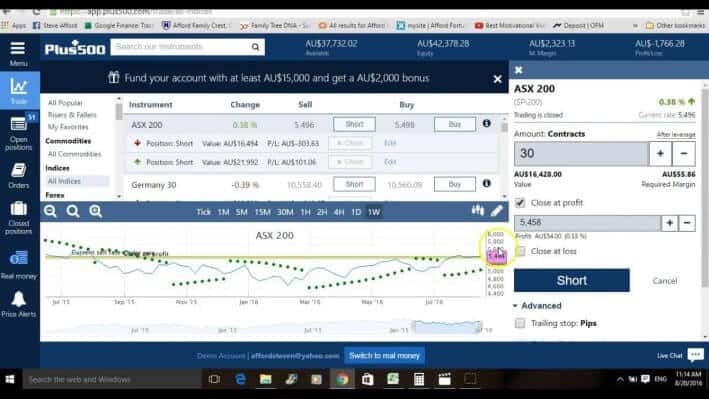Click the chart zoom out magnifier
This screenshot has width=709, height=399.
click(x=50, y=211)
